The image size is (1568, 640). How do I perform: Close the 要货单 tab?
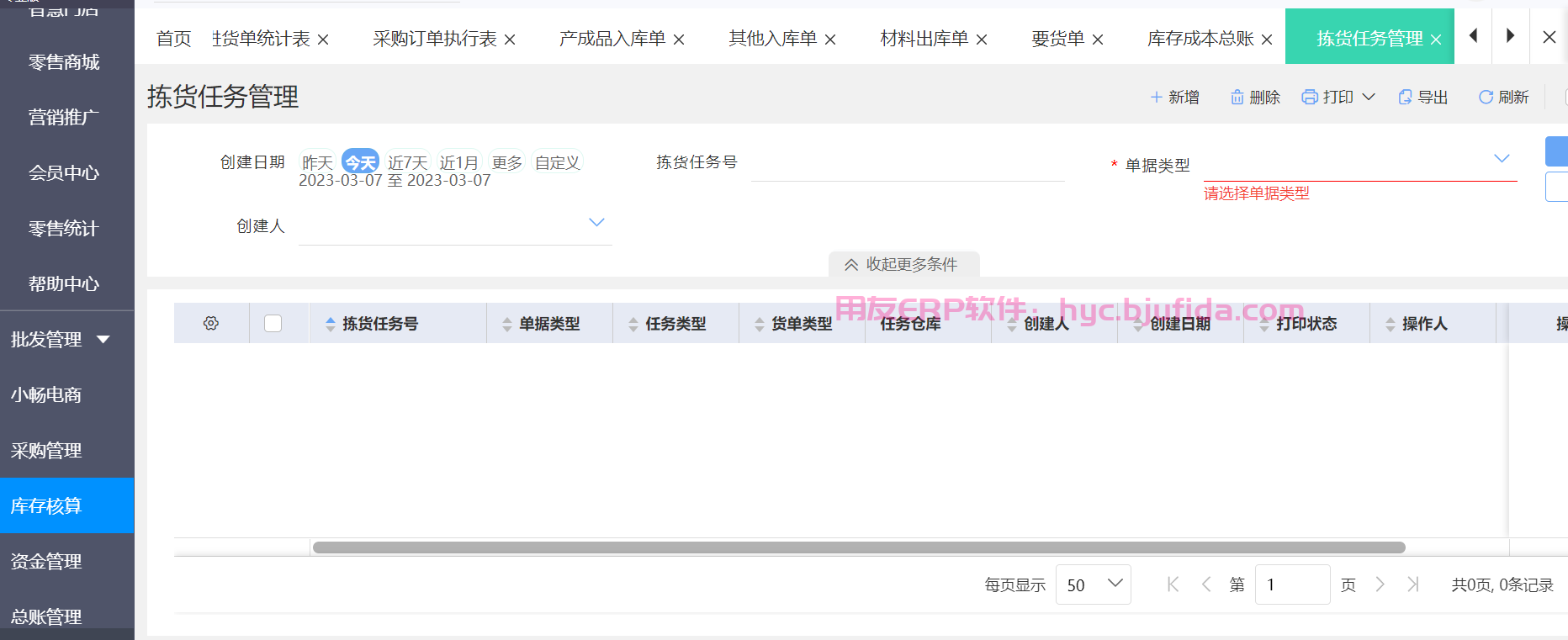pyautogui.click(x=1098, y=40)
